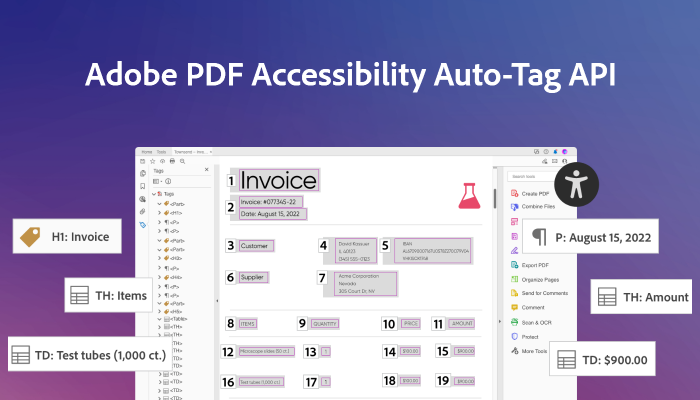
Task: Open the More Tools label
Action: 534,351
